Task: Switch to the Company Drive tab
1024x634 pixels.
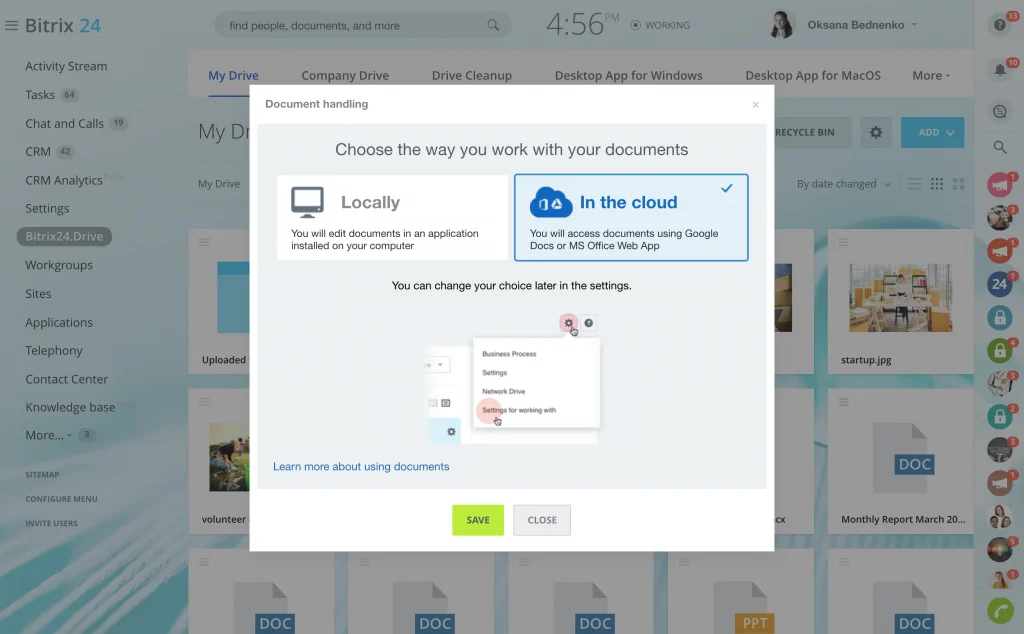Action: pyautogui.click(x=345, y=75)
